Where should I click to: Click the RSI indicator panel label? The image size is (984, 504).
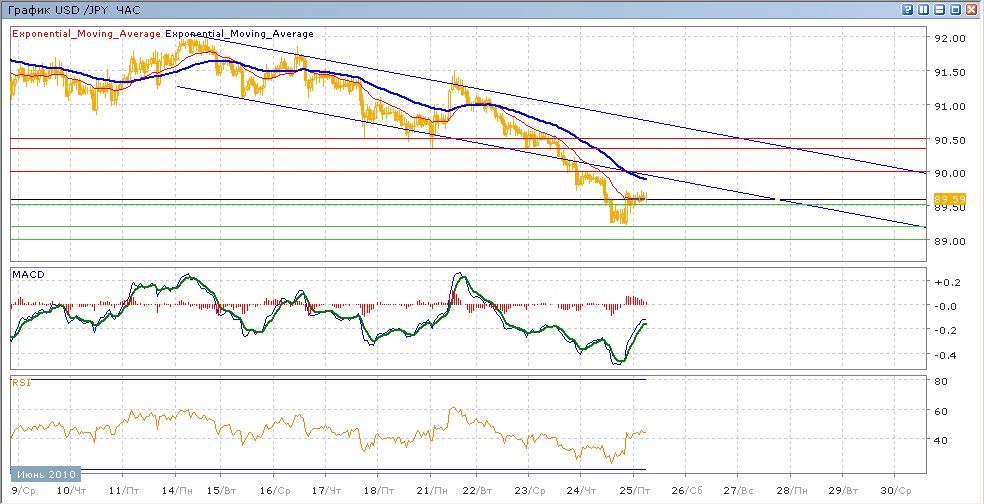(20, 381)
